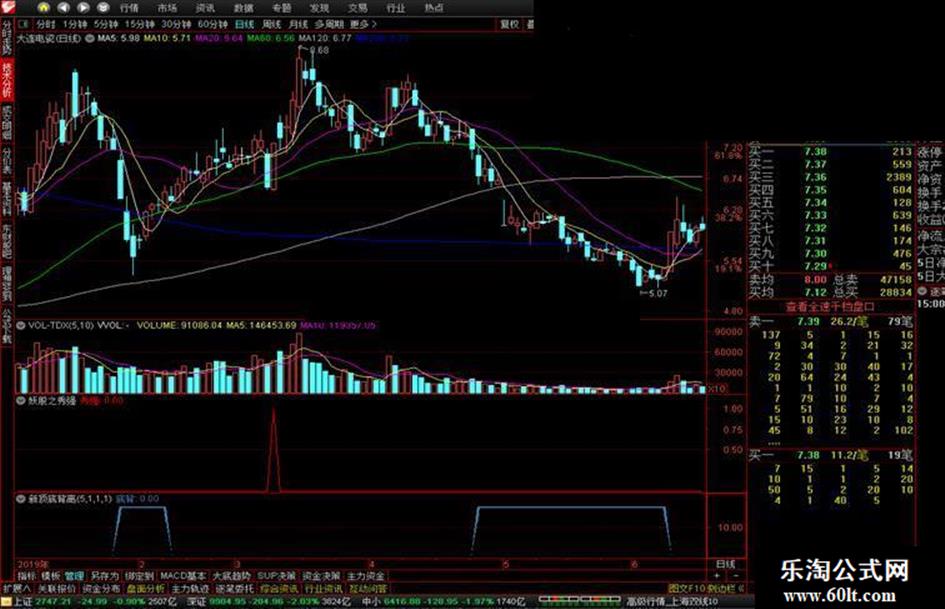
Task: Open the 交易 menu
Action: (x=357, y=8)
